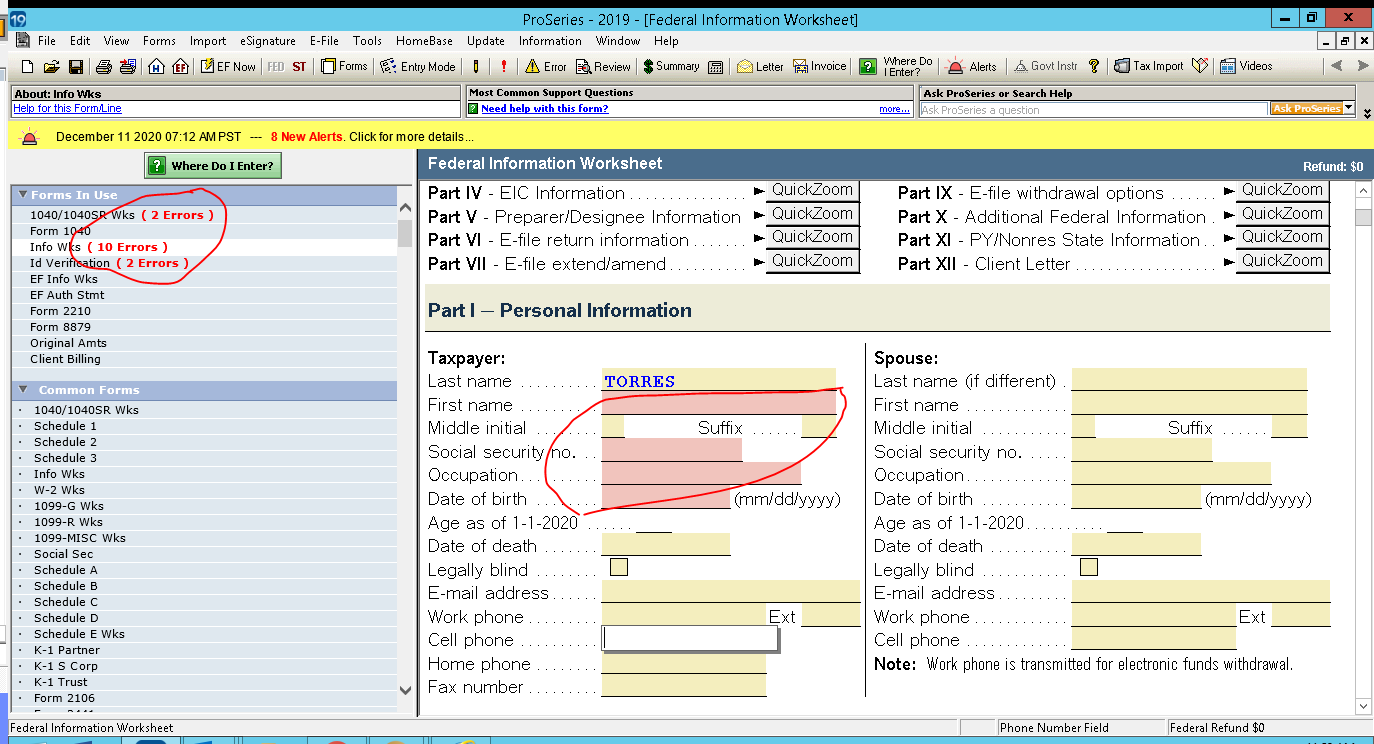Screen dimensions: 1374x744
Task: Run Review from the toolbar
Action: (x=603, y=67)
